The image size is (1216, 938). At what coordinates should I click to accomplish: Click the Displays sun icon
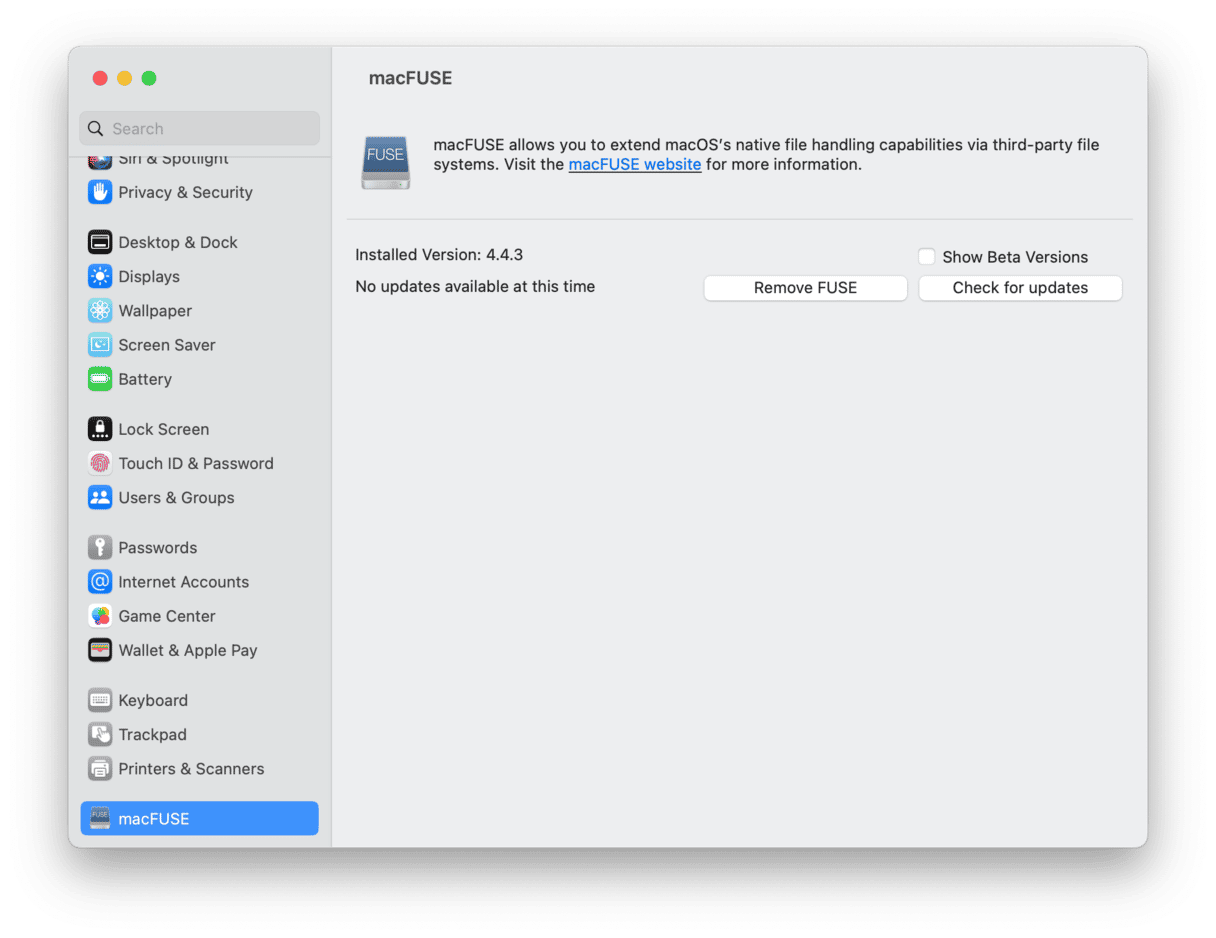(100, 276)
